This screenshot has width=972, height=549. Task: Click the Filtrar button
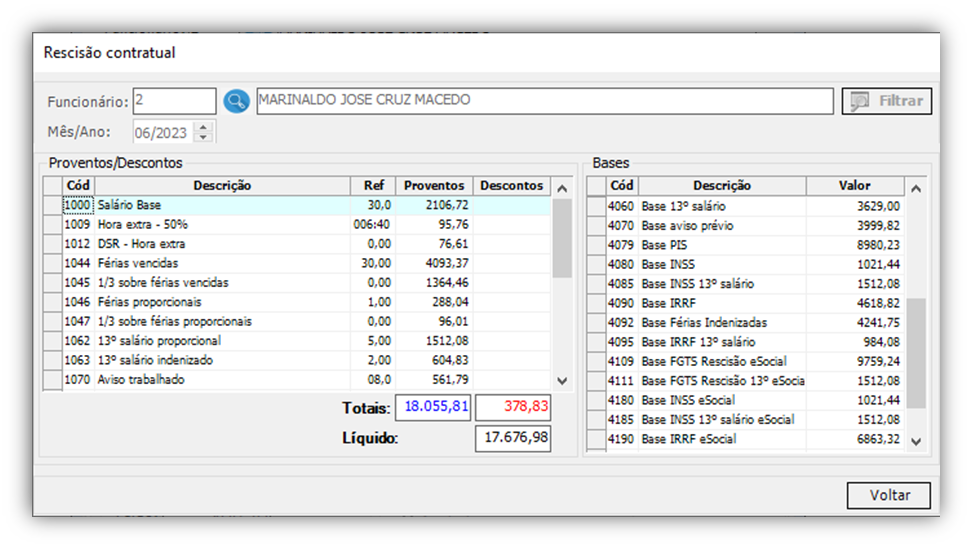pos(886,101)
